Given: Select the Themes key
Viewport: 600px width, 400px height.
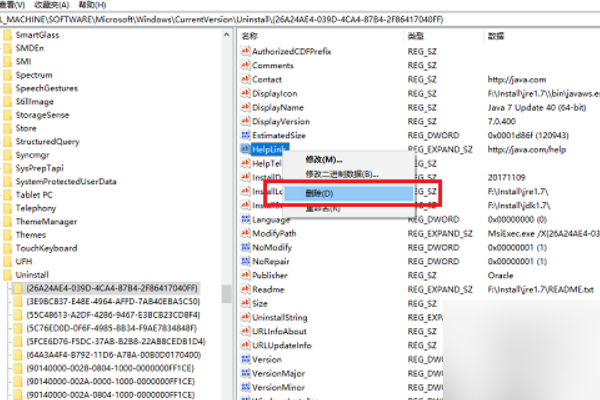Looking at the screenshot, I should click(x=31, y=235).
